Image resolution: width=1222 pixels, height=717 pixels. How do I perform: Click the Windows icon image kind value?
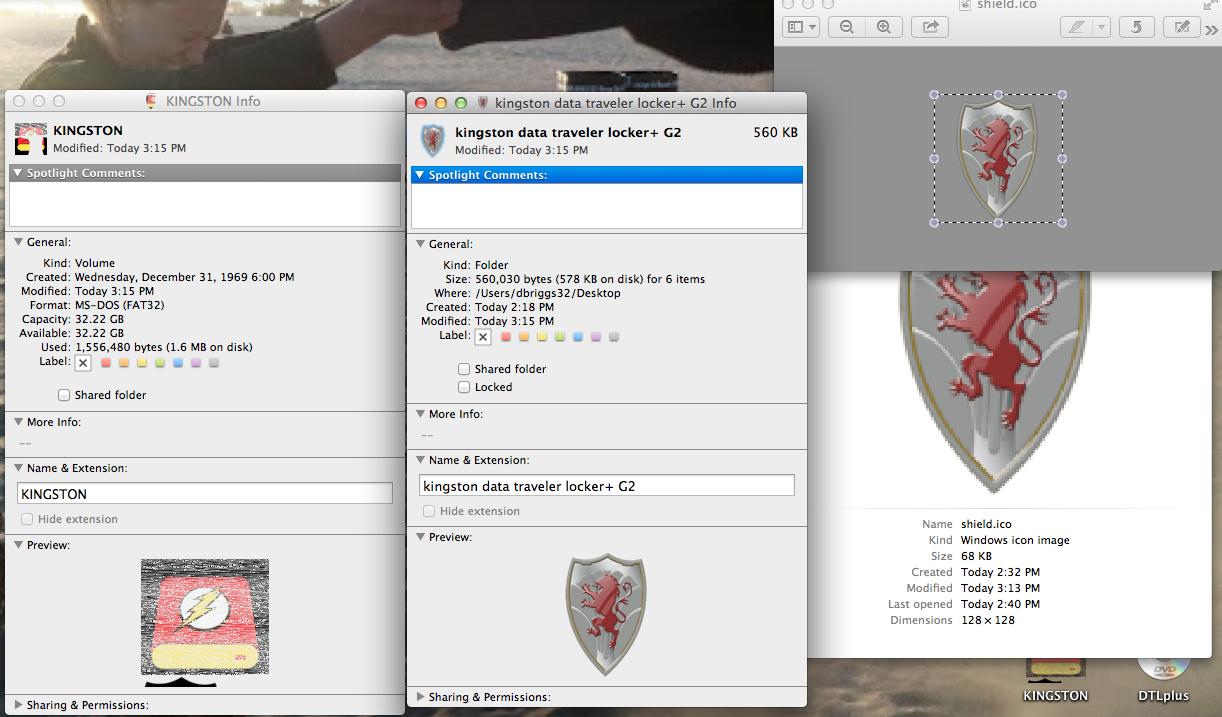point(1015,540)
